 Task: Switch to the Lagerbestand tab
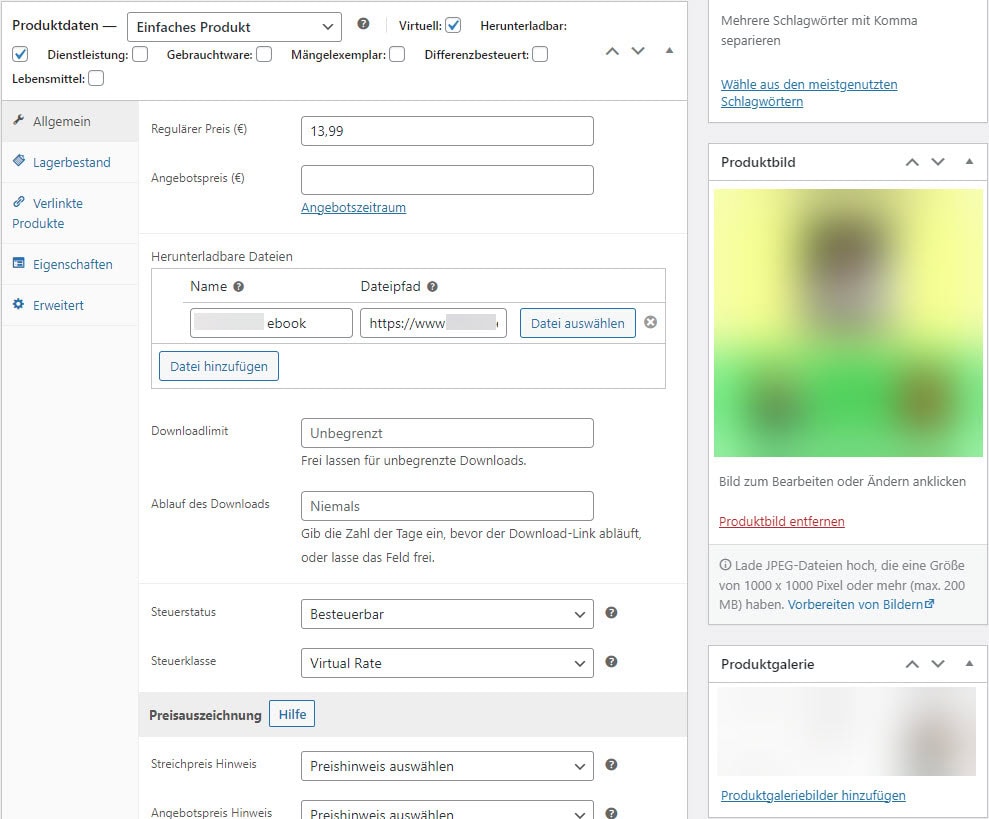click(71, 162)
